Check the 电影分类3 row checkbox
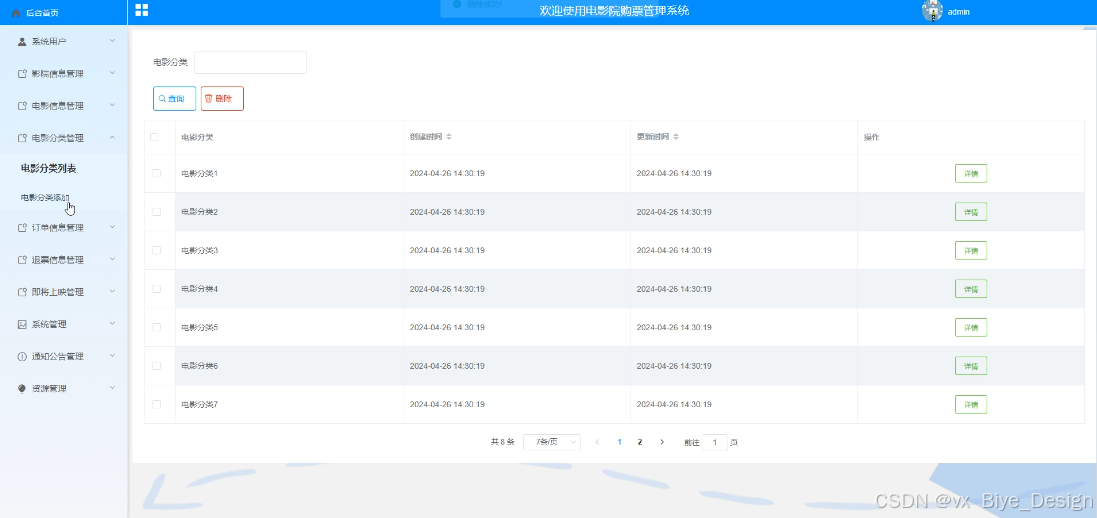The image size is (1097, 518). 157,250
